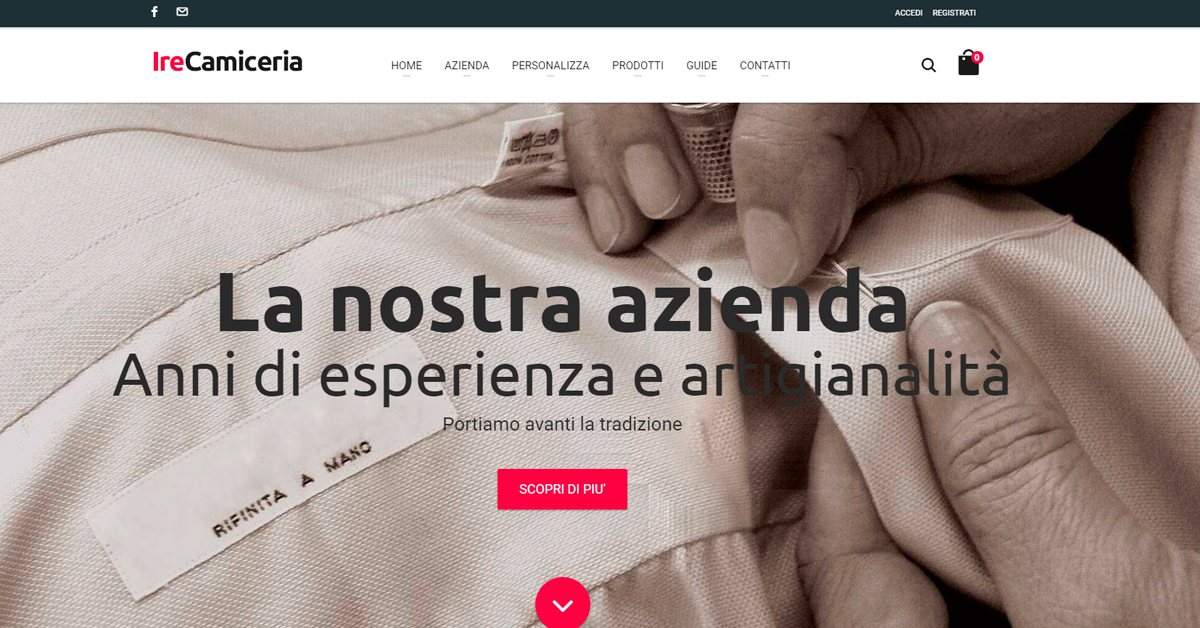This screenshot has width=1200, height=628.
Task: Go to the CONTATTI page
Action: click(765, 66)
